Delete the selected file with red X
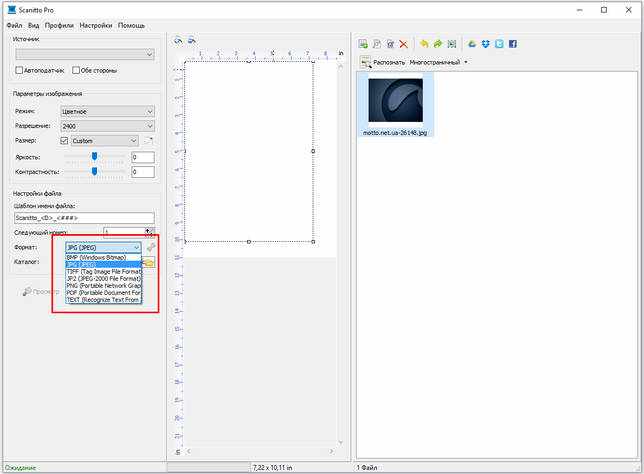 [403, 44]
